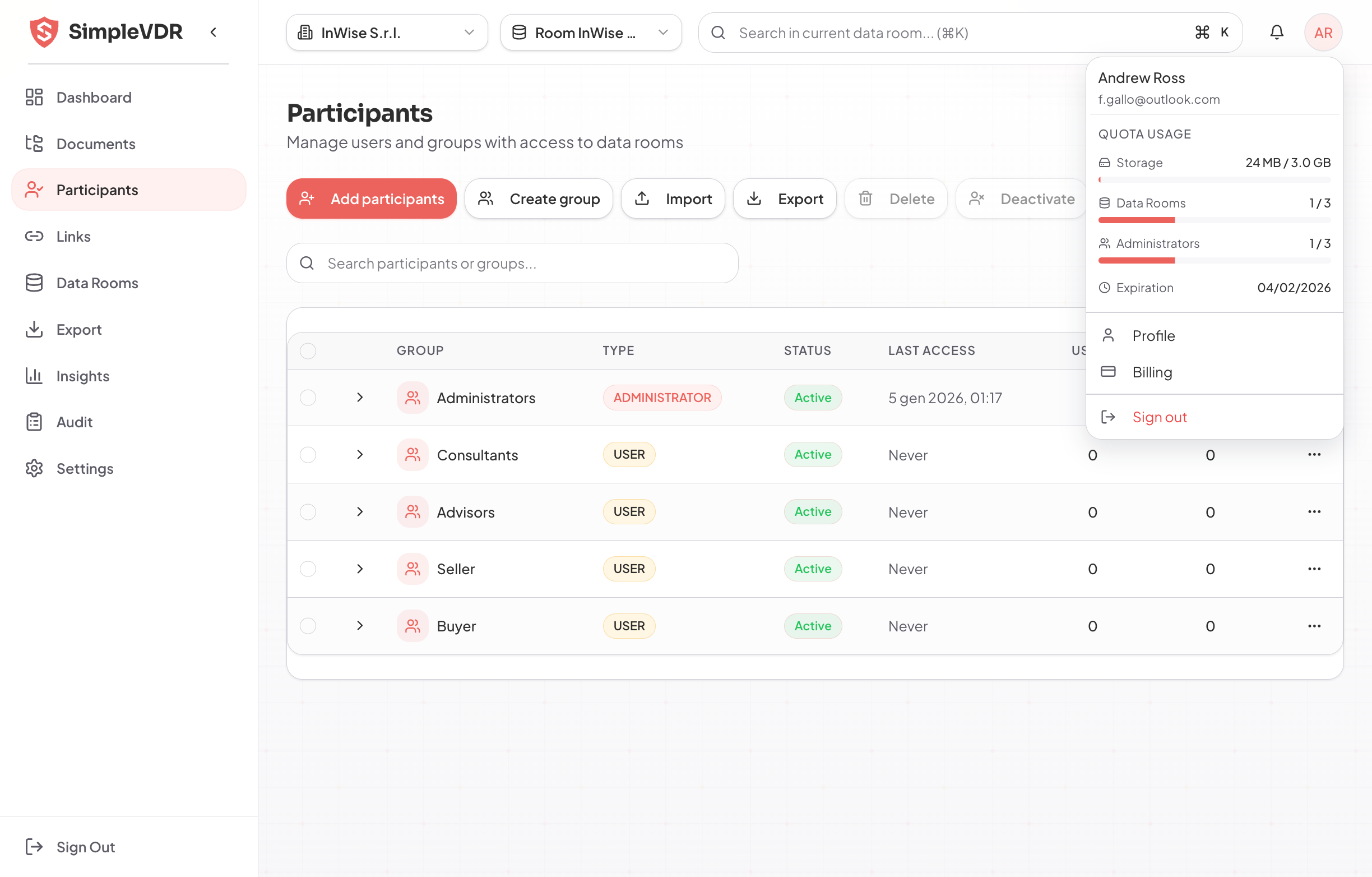Click the notifications bell icon
Image resolution: width=1372 pixels, height=877 pixels.
coord(1276,33)
